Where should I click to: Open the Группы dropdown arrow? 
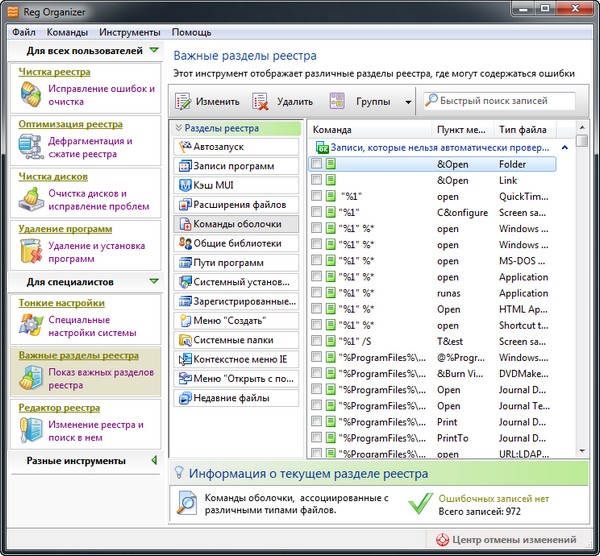point(408,101)
